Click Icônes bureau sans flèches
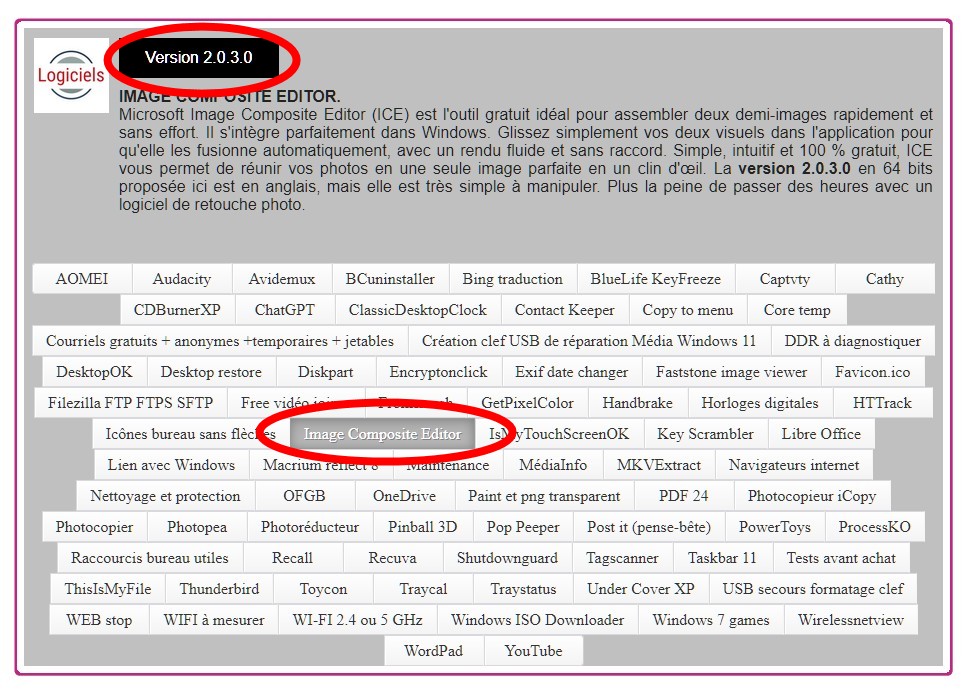 coord(191,434)
